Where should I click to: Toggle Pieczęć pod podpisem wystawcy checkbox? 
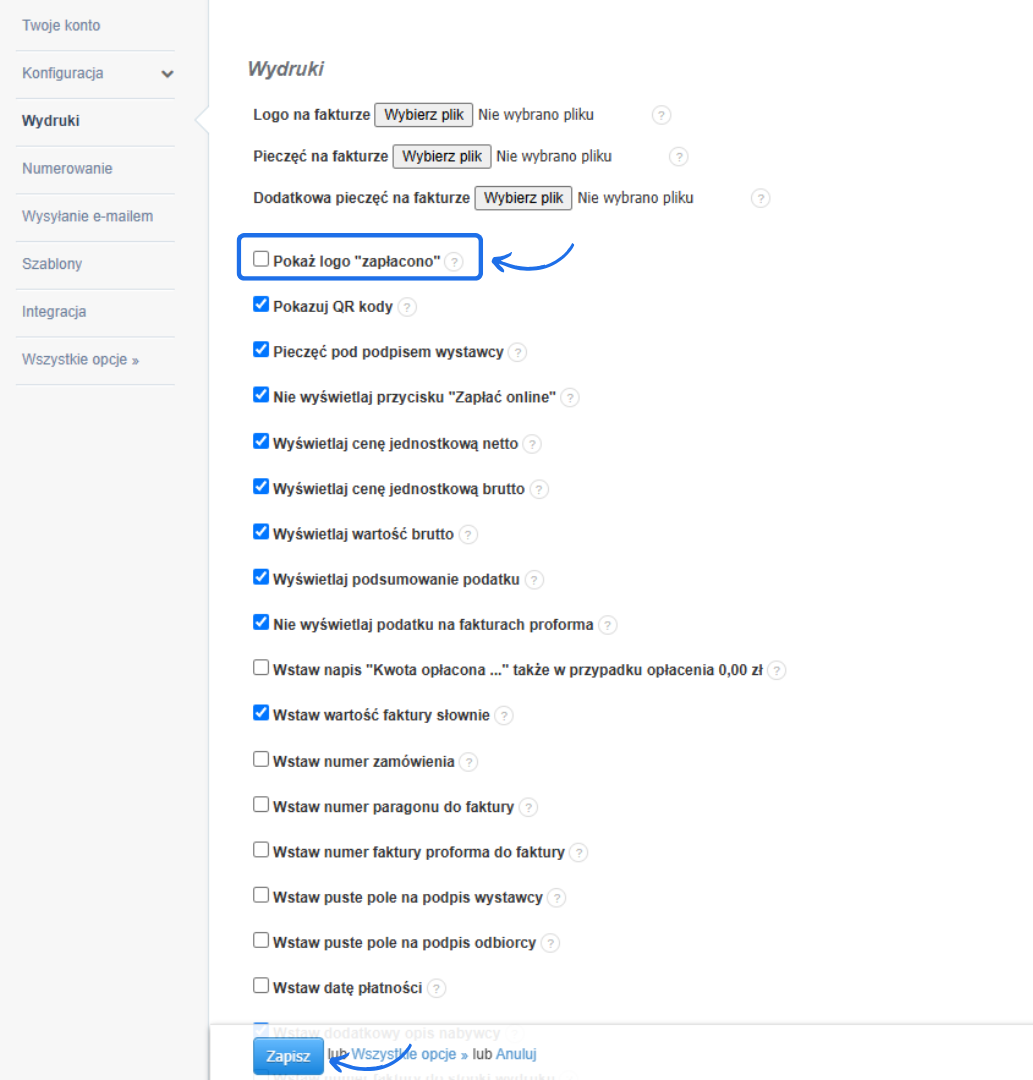tap(261, 350)
